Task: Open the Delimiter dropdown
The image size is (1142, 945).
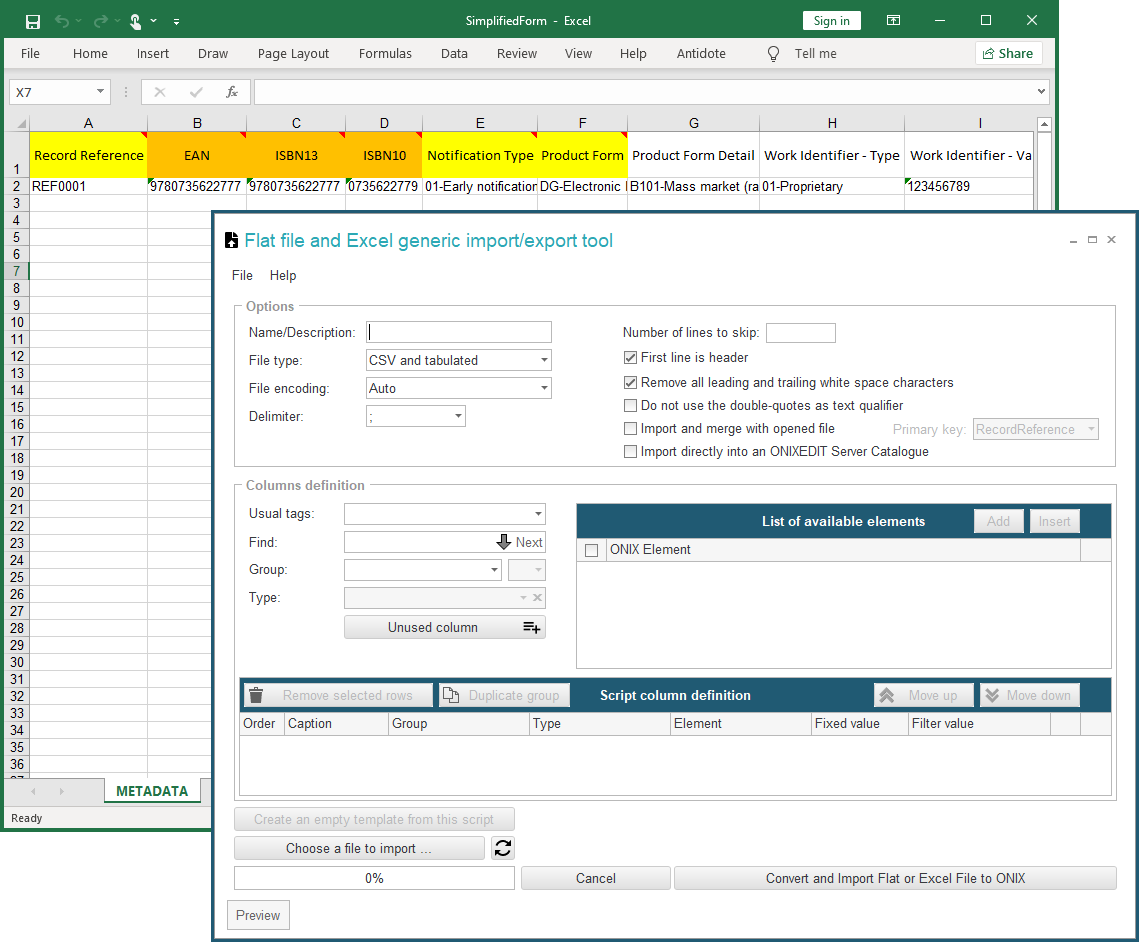Action: (x=458, y=416)
